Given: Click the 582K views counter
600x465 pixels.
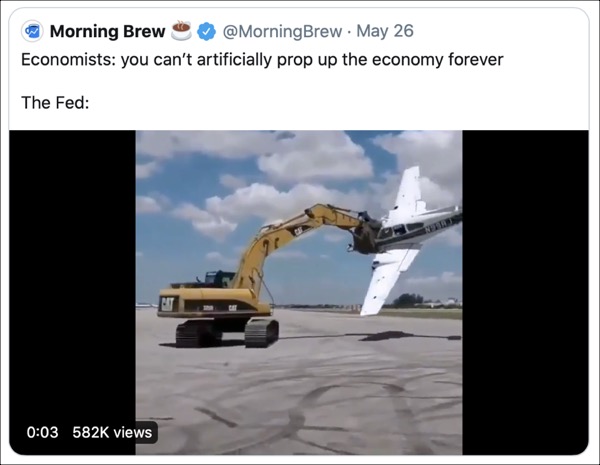Looking at the screenshot, I should tap(112, 432).
